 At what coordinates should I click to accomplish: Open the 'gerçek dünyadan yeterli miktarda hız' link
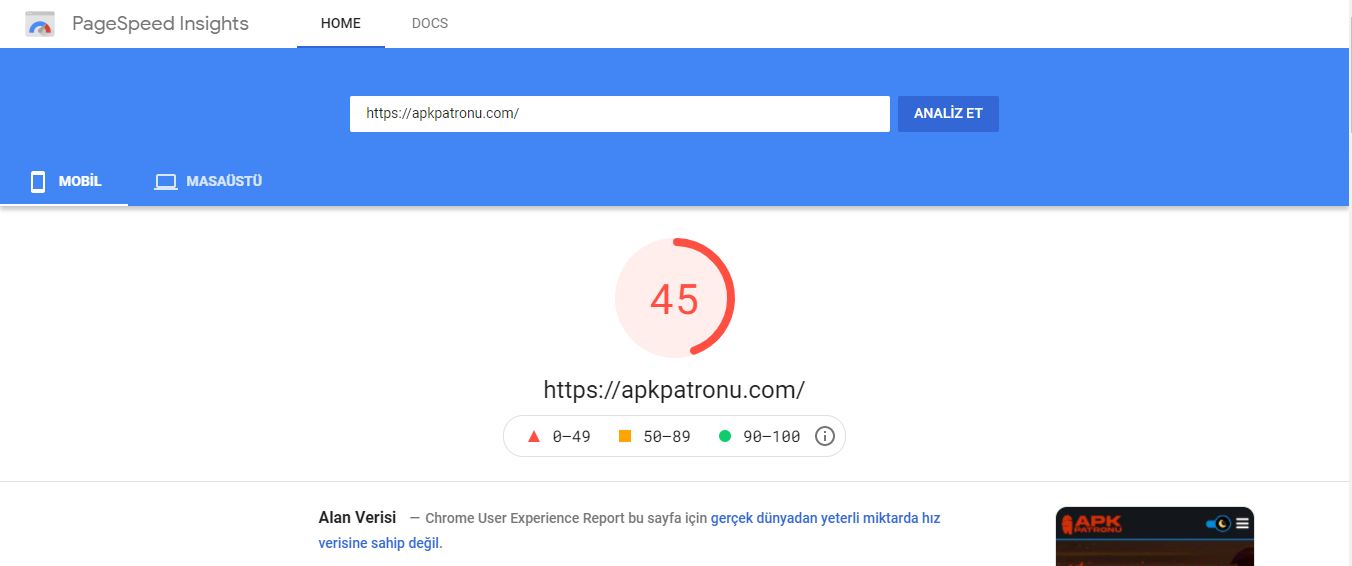point(825,518)
